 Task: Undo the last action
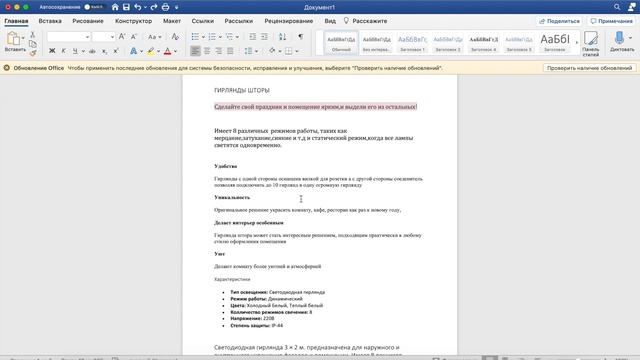pos(138,7)
